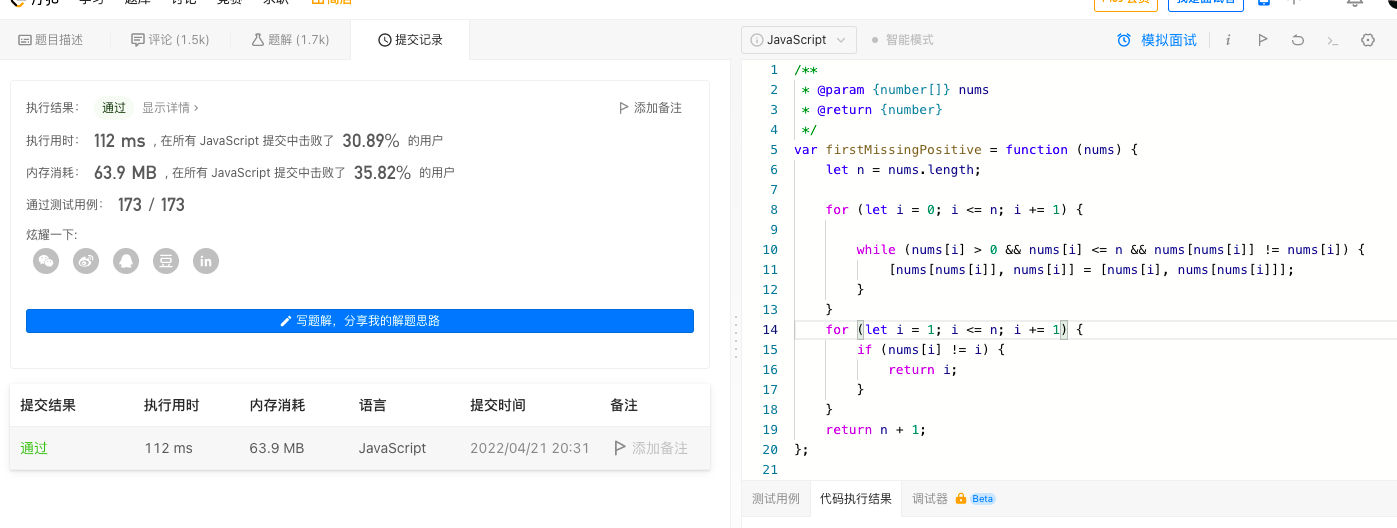Image resolution: width=1397 pixels, height=528 pixels.
Task: Click the pencil icon on 写题解 button
Action: (287, 321)
